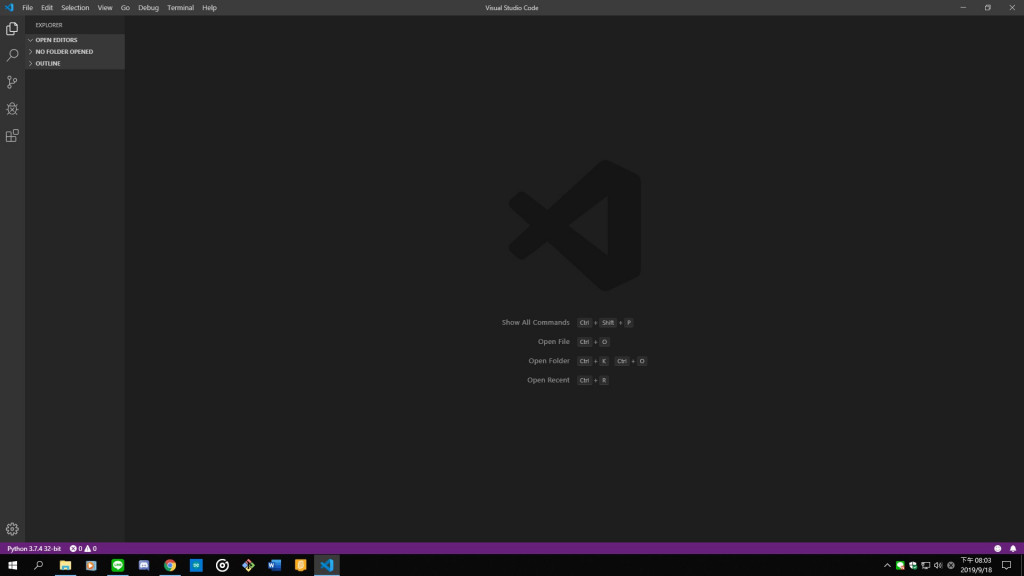Viewport: 1024px width, 576px height.
Task: Click the Visual Studio Code taskbar icon
Action: (327, 566)
